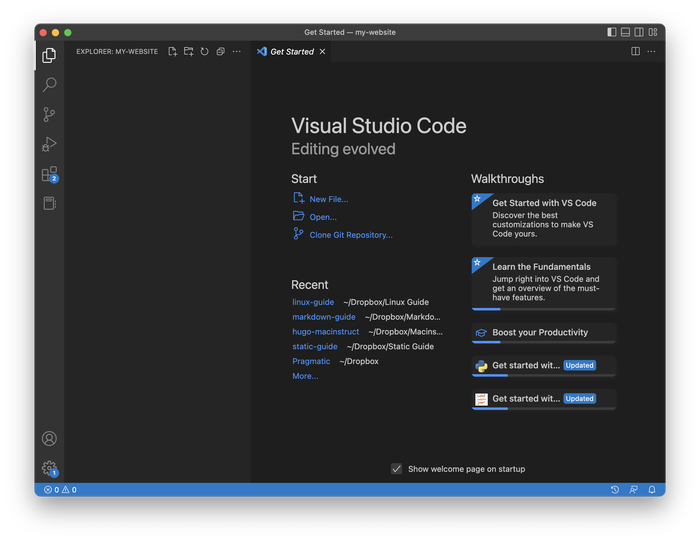Open the Accounts menu
The height and width of the screenshot is (542, 700).
pyautogui.click(x=49, y=438)
